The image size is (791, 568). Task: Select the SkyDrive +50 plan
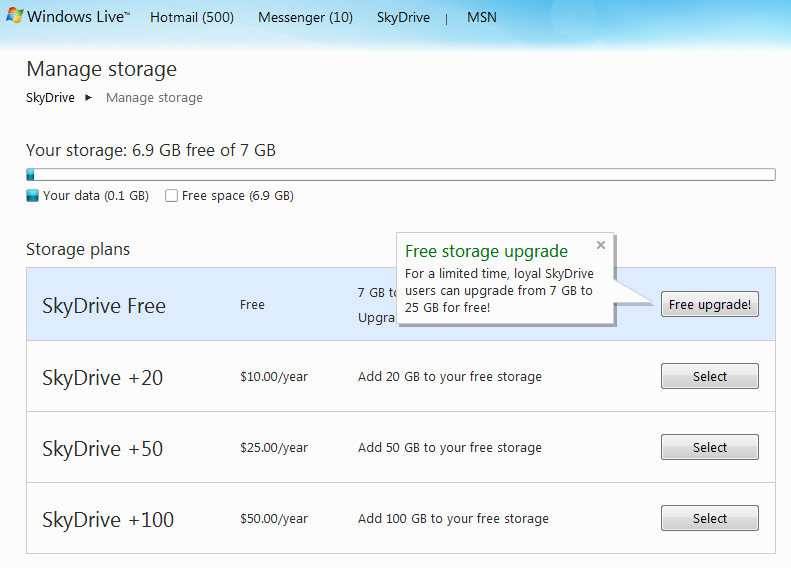(709, 447)
